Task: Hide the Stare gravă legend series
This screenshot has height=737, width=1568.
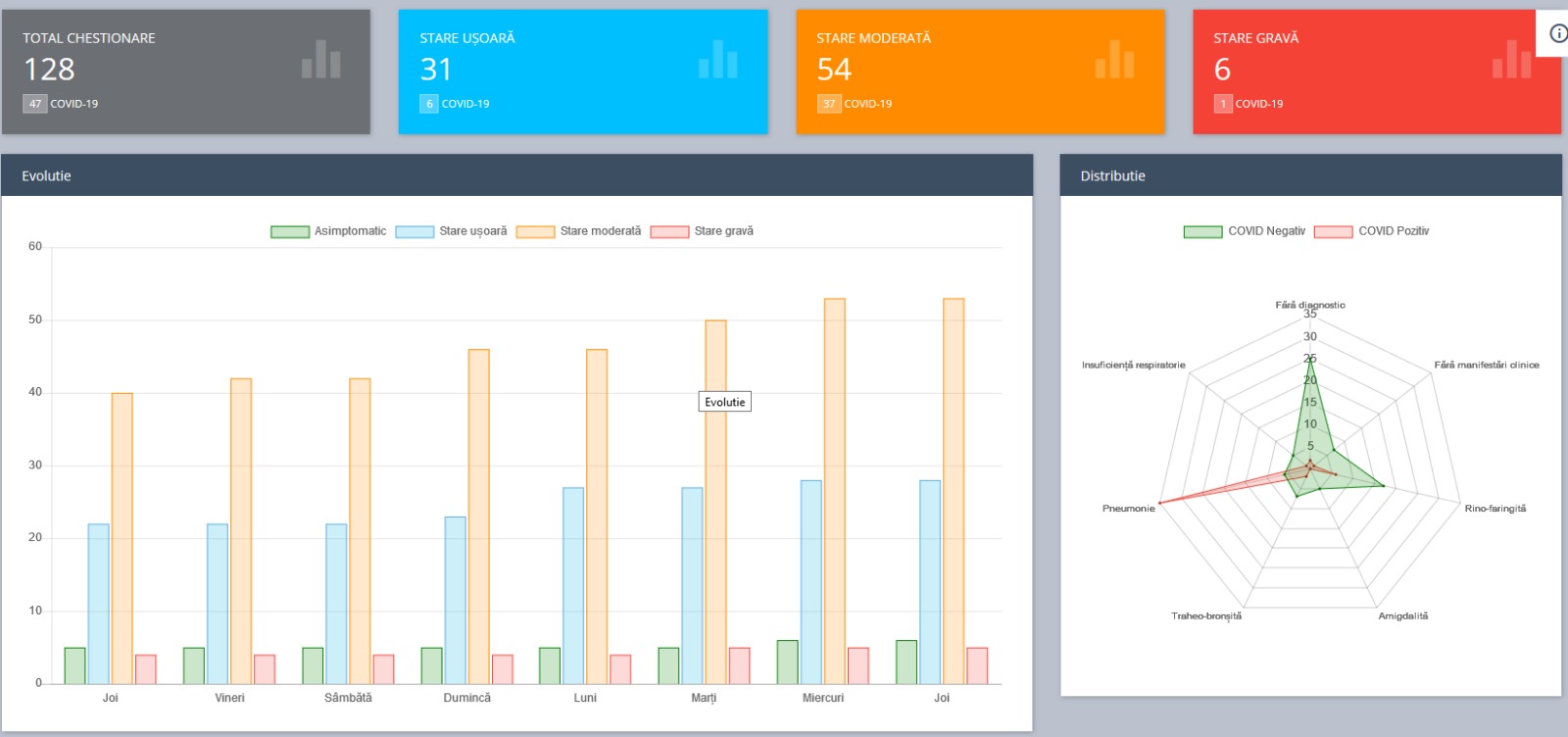Action: 702,231
